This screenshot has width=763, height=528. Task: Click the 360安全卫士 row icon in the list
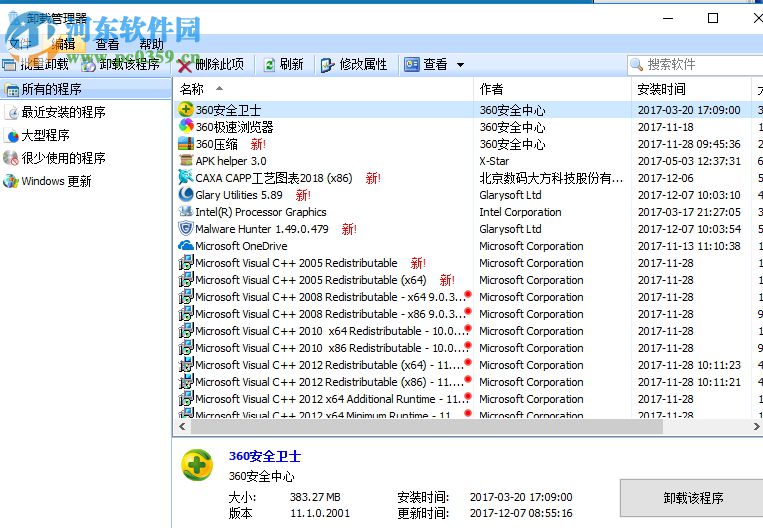pos(186,109)
